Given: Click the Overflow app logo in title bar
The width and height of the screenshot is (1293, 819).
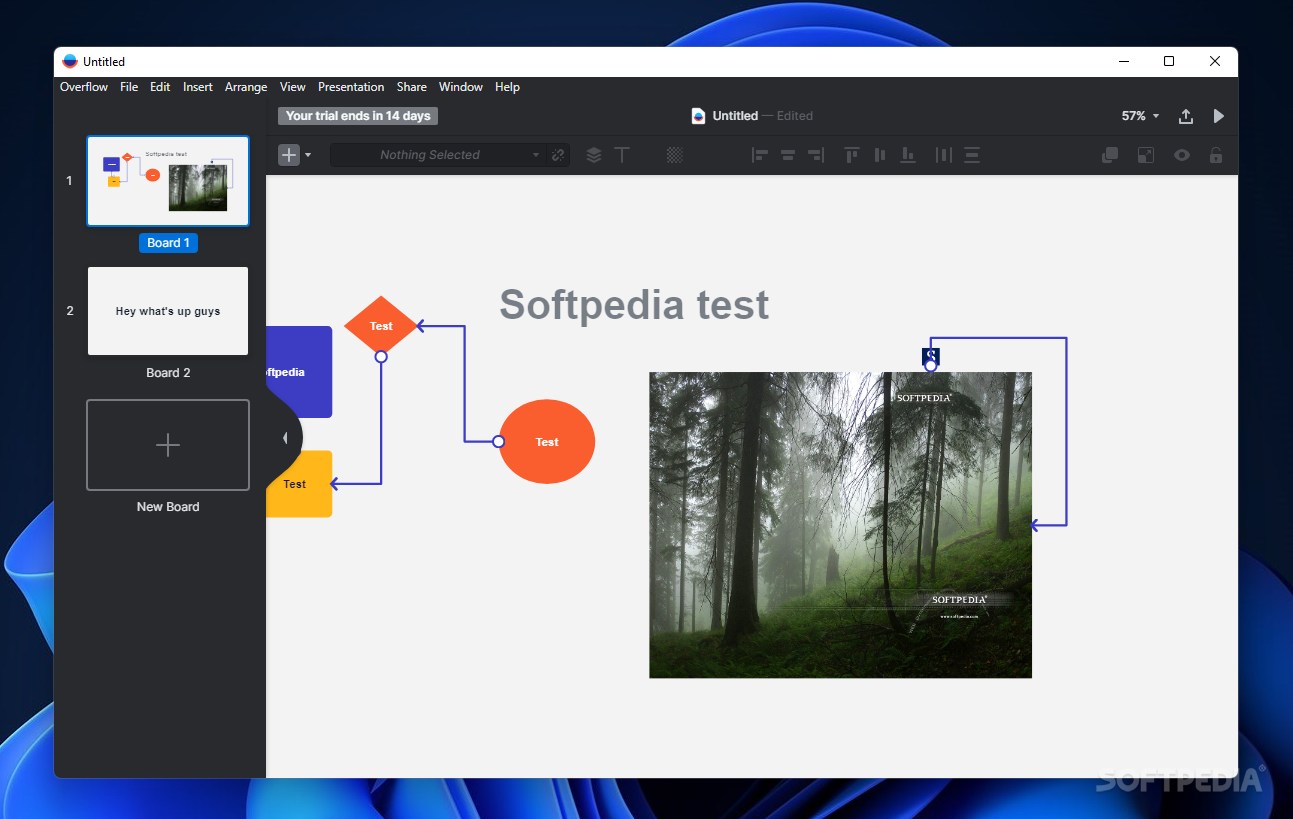Looking at the screenshot, I should [70, 61].
